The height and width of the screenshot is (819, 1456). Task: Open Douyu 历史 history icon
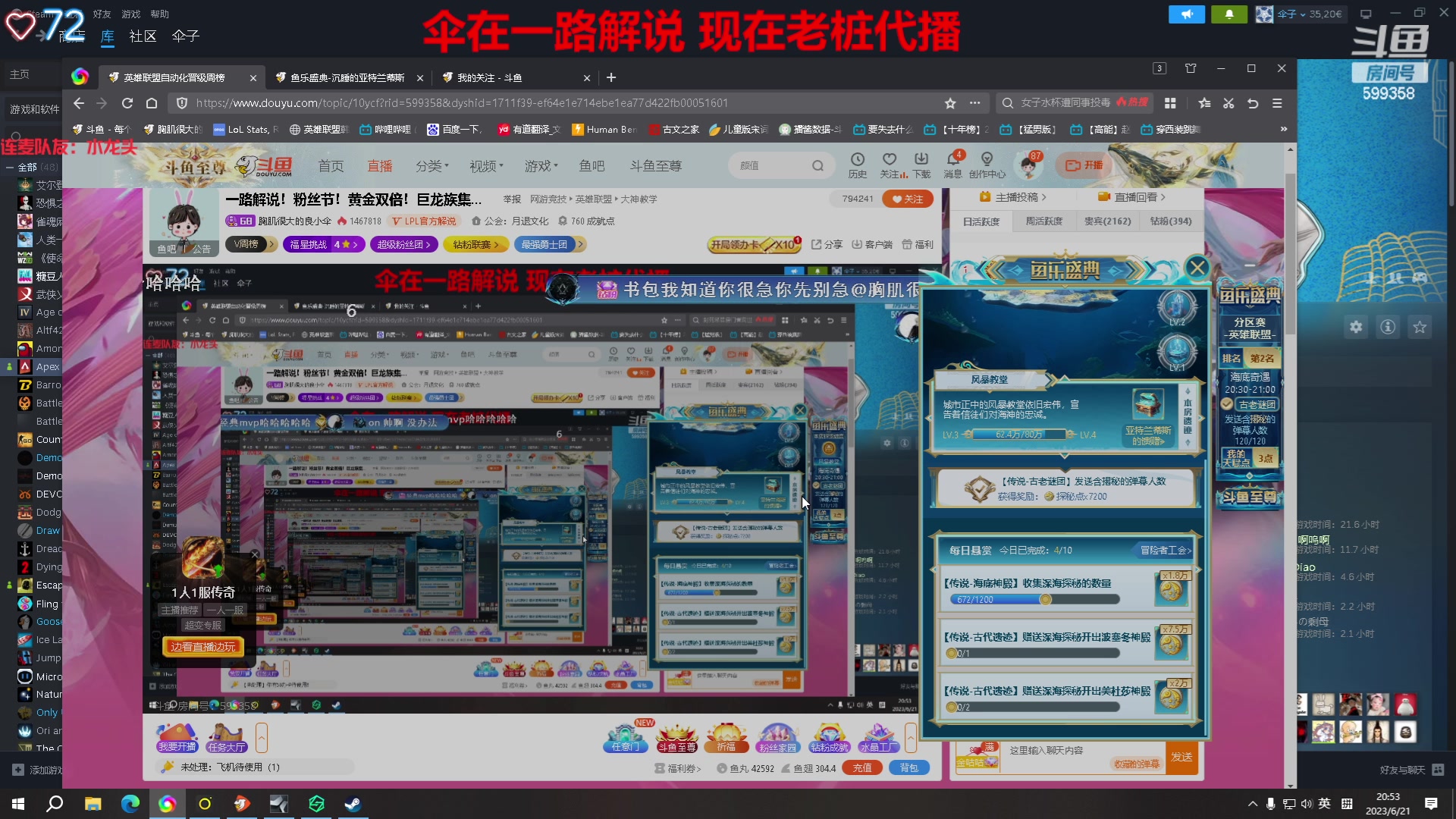coord(858,165)
